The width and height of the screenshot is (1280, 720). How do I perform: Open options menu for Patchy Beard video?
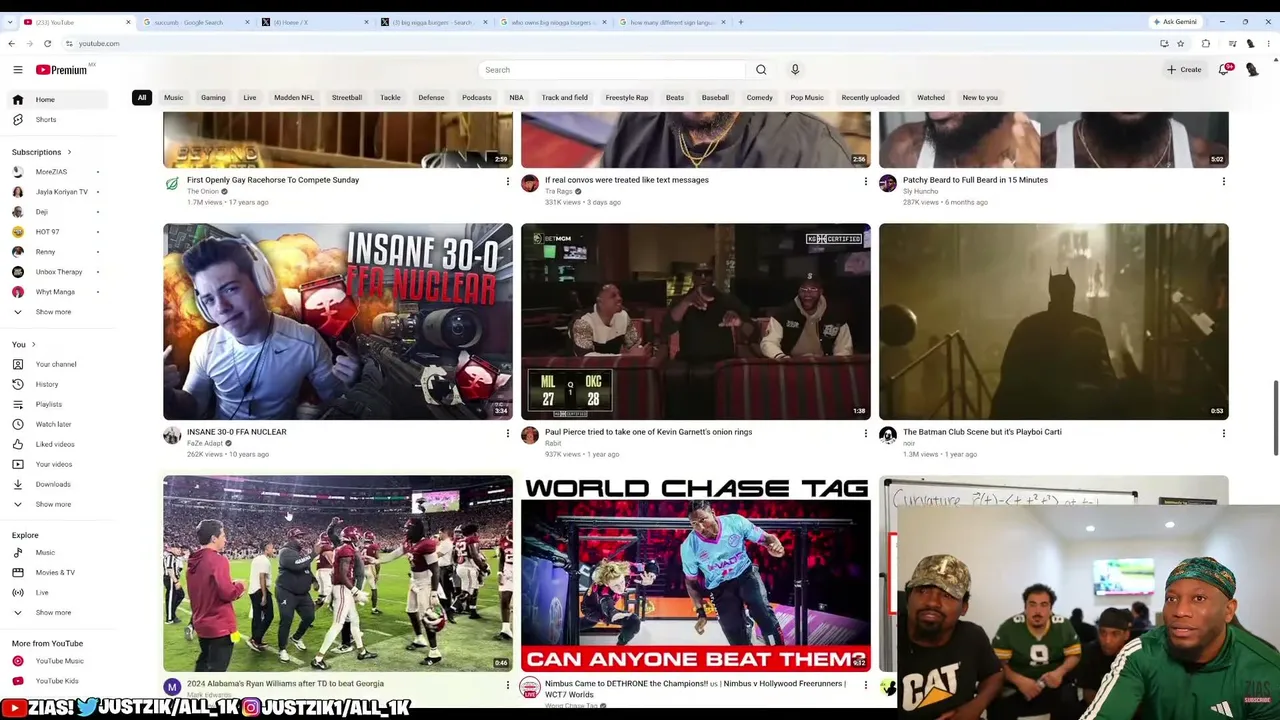click(1223, 181)
